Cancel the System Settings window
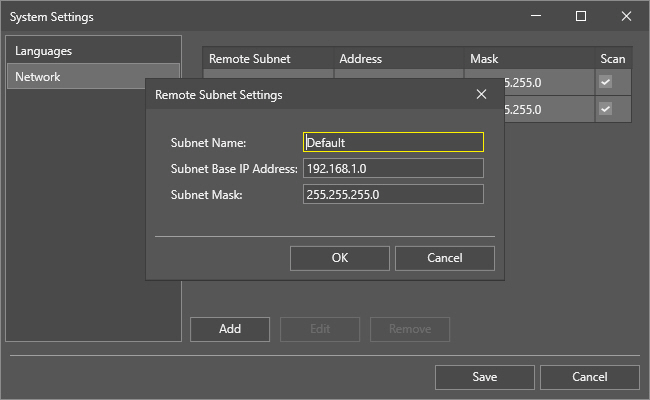 coord(589,377)
